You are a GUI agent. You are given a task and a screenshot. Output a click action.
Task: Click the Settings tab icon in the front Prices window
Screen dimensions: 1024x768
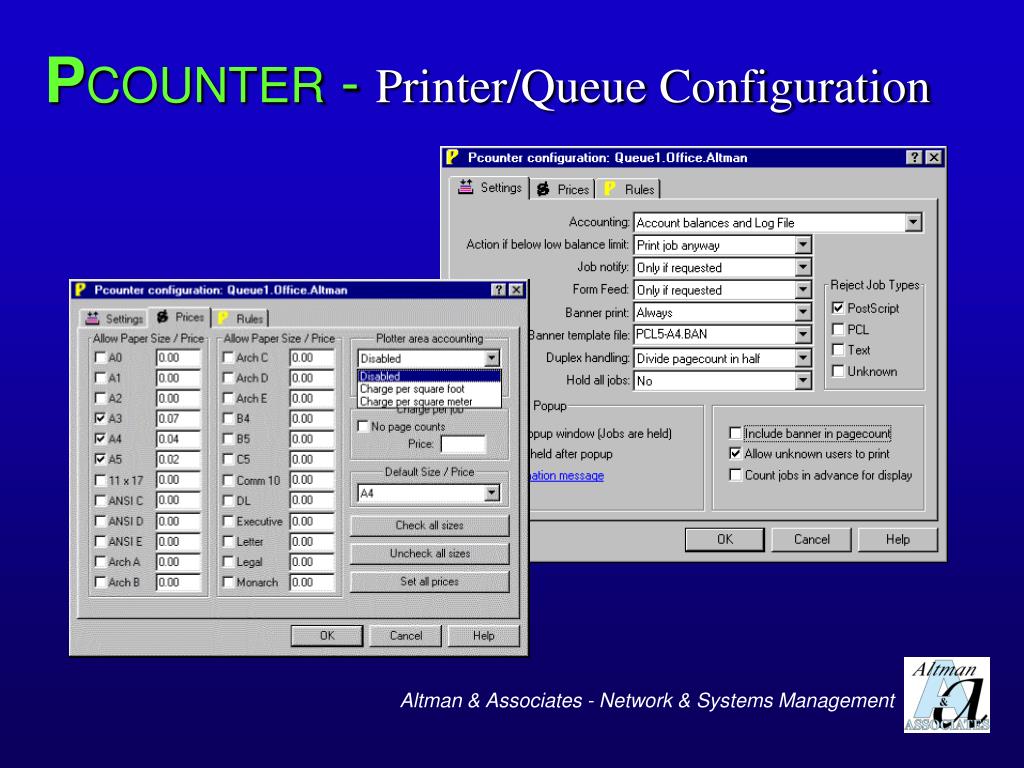[93, 318]
